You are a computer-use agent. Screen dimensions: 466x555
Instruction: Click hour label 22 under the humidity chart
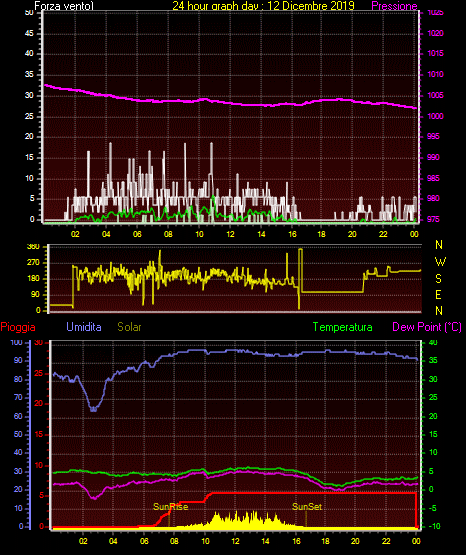pos(386,541)
